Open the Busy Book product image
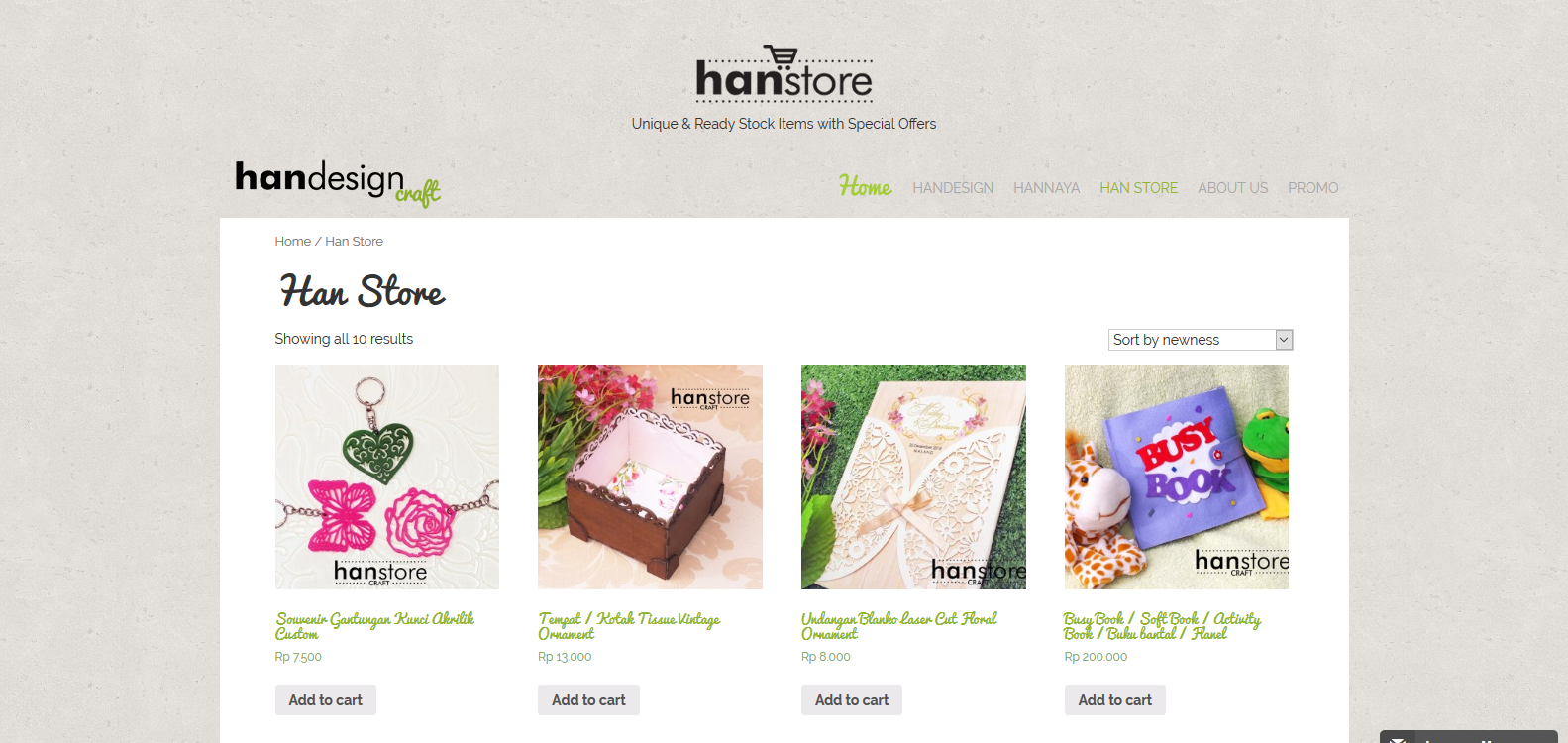 1177,477
